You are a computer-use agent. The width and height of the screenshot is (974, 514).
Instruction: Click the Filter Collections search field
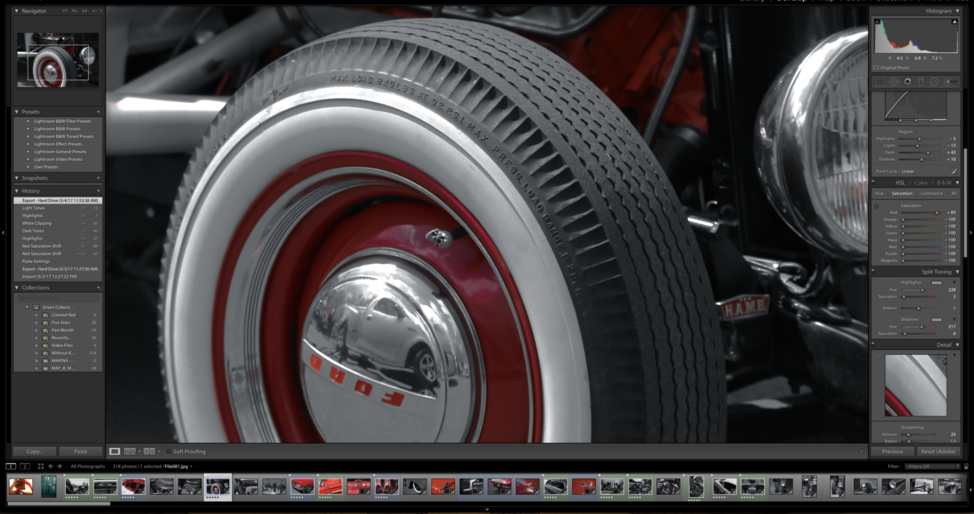[58, 298]
